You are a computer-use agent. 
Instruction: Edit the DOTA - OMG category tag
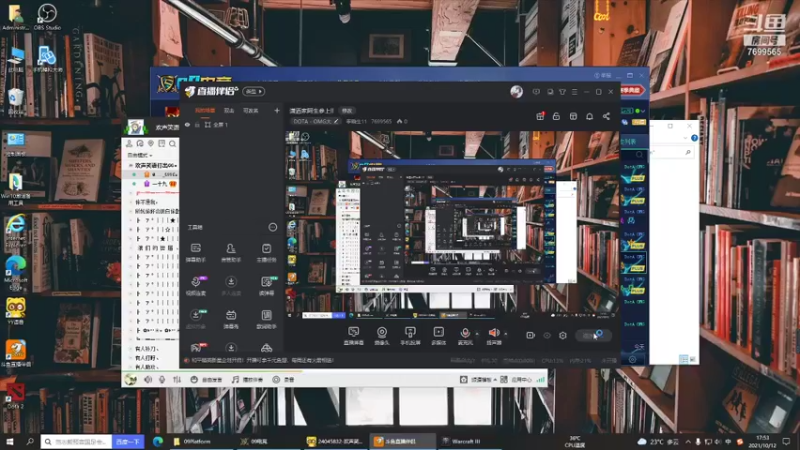(316, 121)
